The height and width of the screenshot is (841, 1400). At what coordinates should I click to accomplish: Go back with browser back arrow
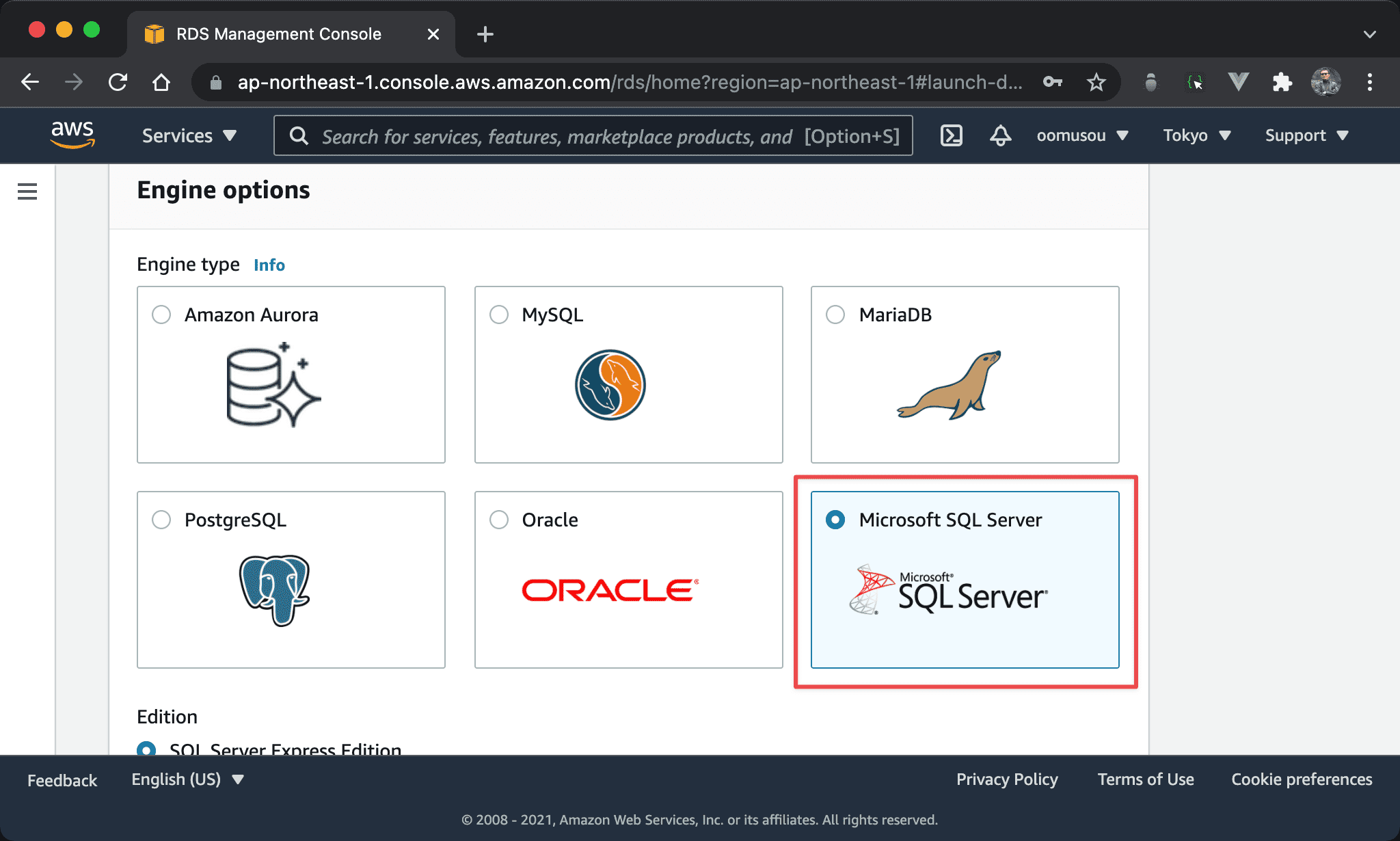pyautogui.click(x=30, y=83)
